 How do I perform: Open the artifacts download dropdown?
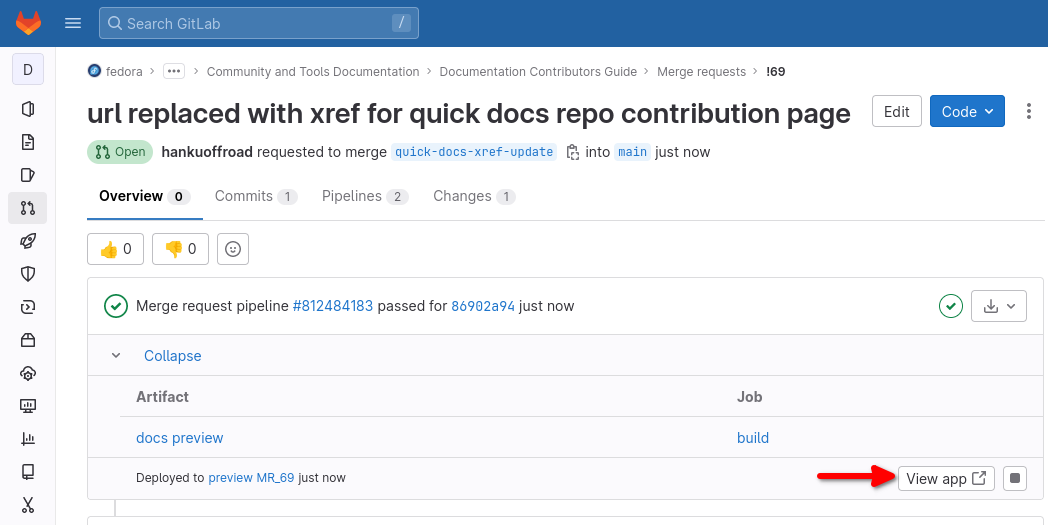(x=999, y=306)
